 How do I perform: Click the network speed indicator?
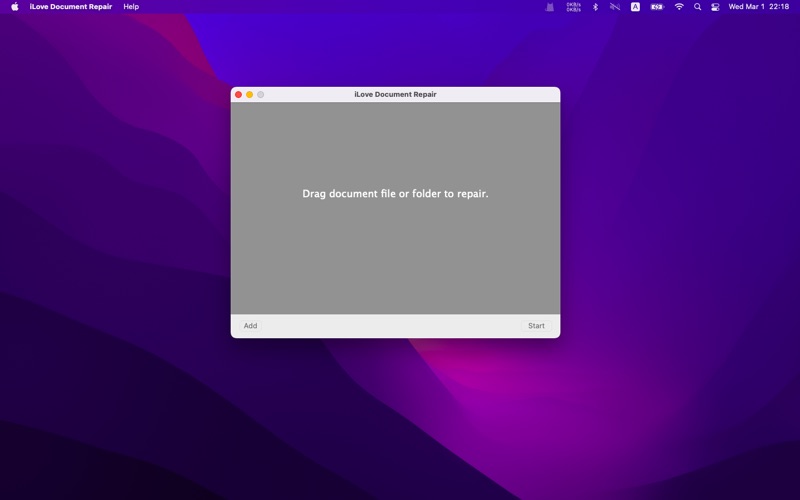pyautogui.click(x=573, y=7)
